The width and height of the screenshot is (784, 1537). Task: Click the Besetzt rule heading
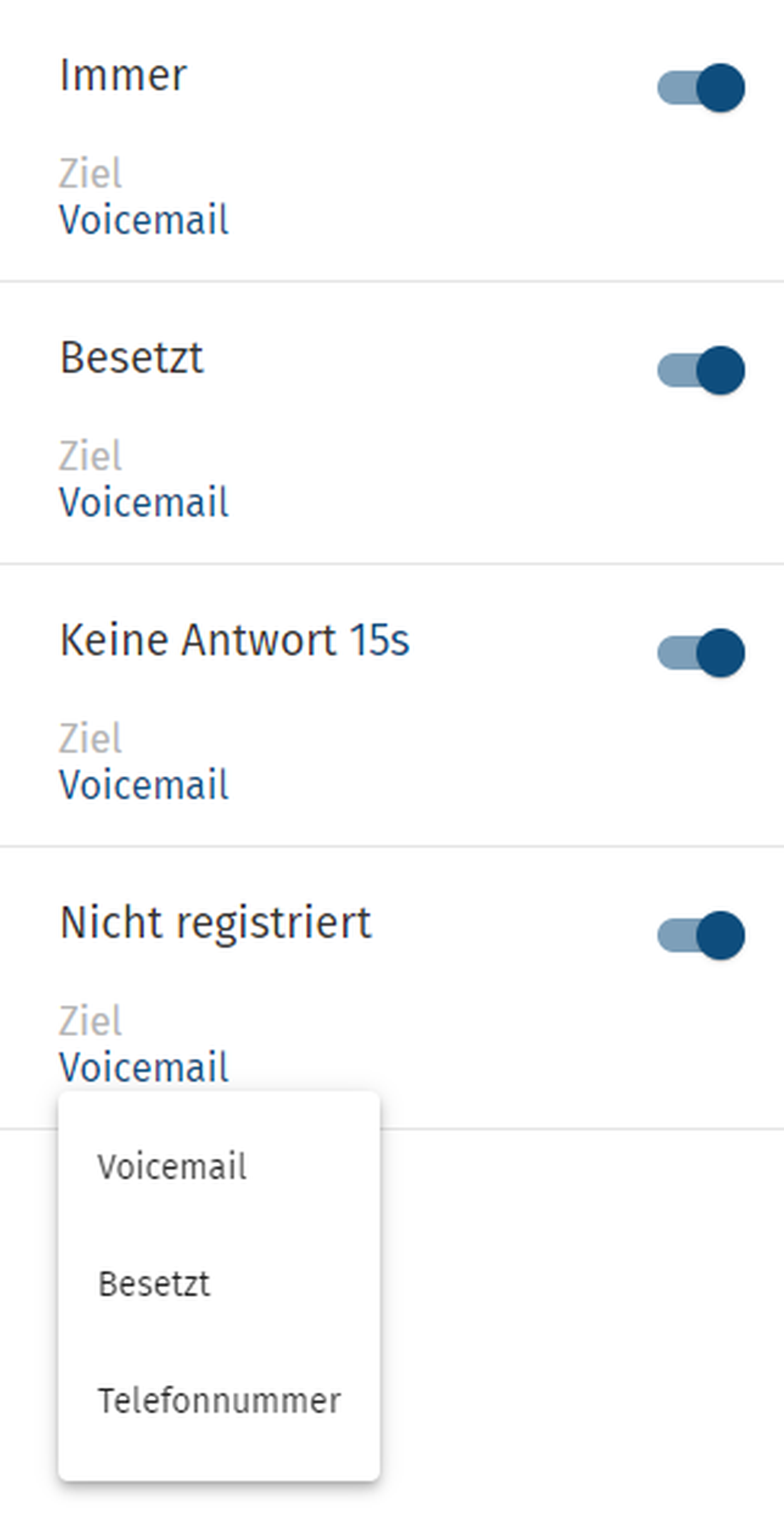coord(132,358)
